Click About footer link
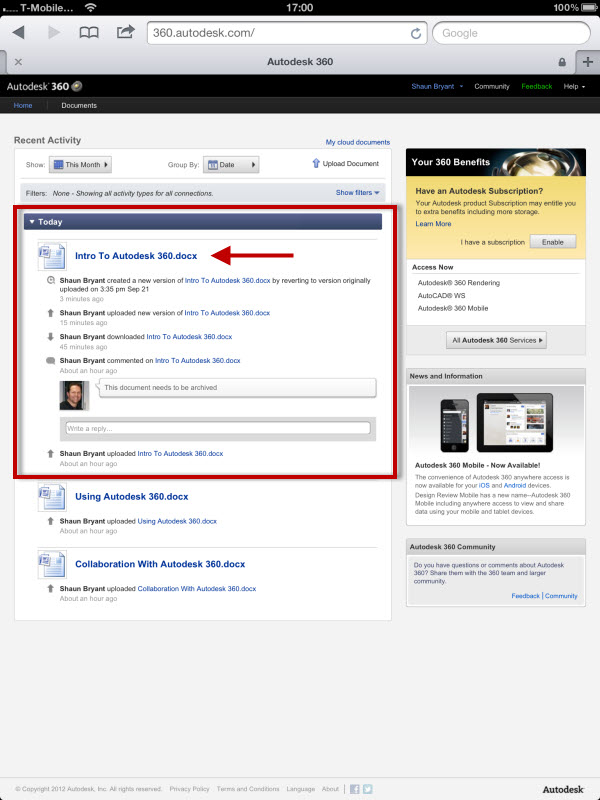Image resolution: width=600 pixels, height=800 pixels. 330,789
